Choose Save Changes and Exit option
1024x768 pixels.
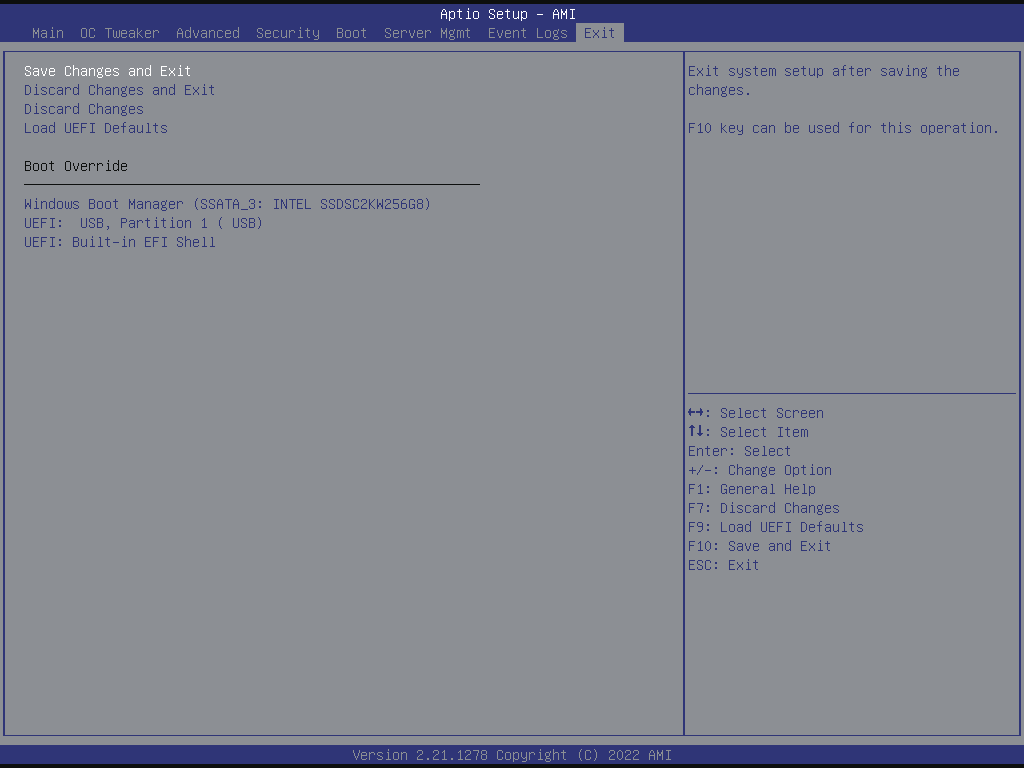click(108, 71)
